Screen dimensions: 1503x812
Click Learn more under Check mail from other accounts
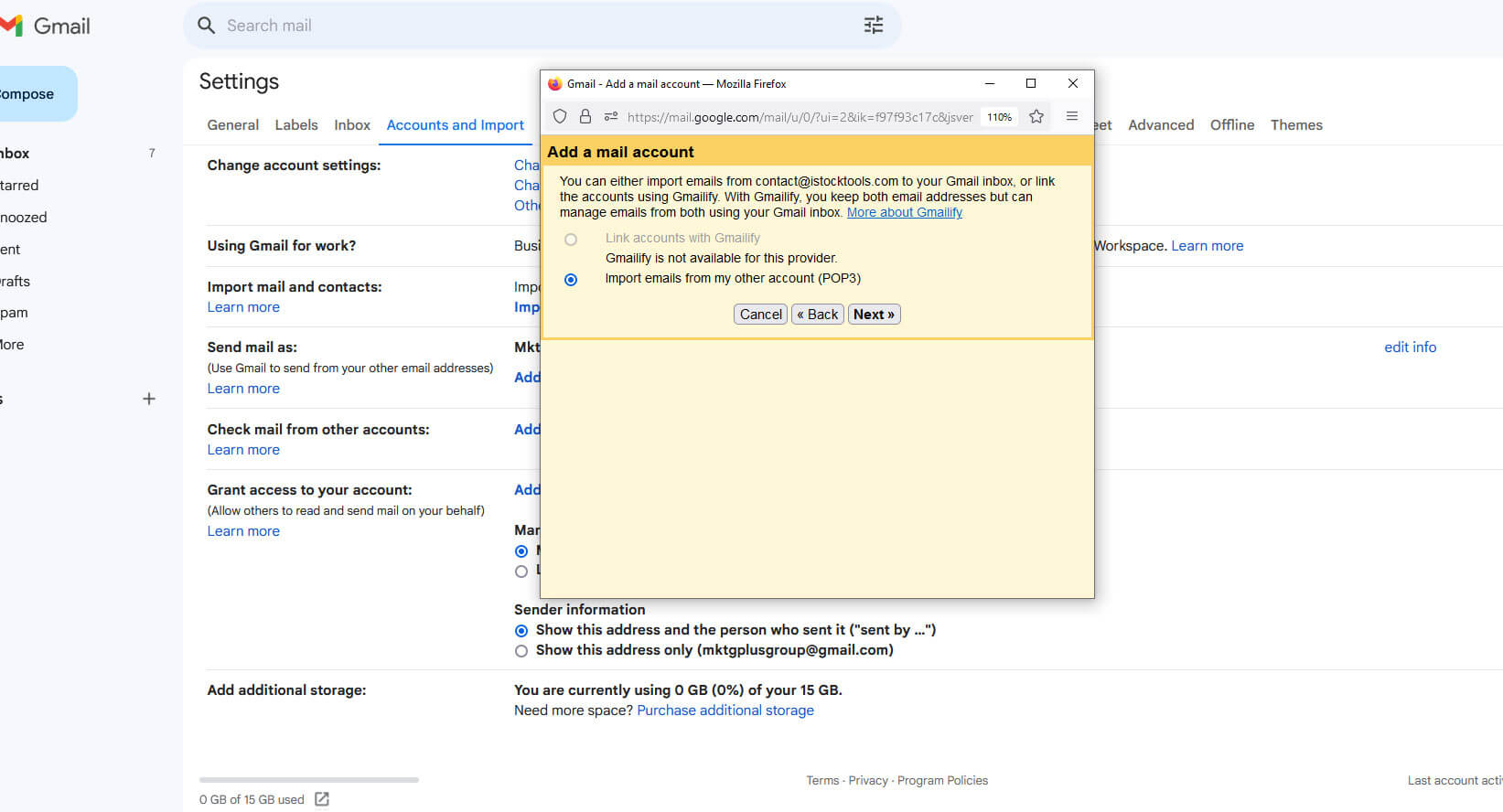coord(243,450)
